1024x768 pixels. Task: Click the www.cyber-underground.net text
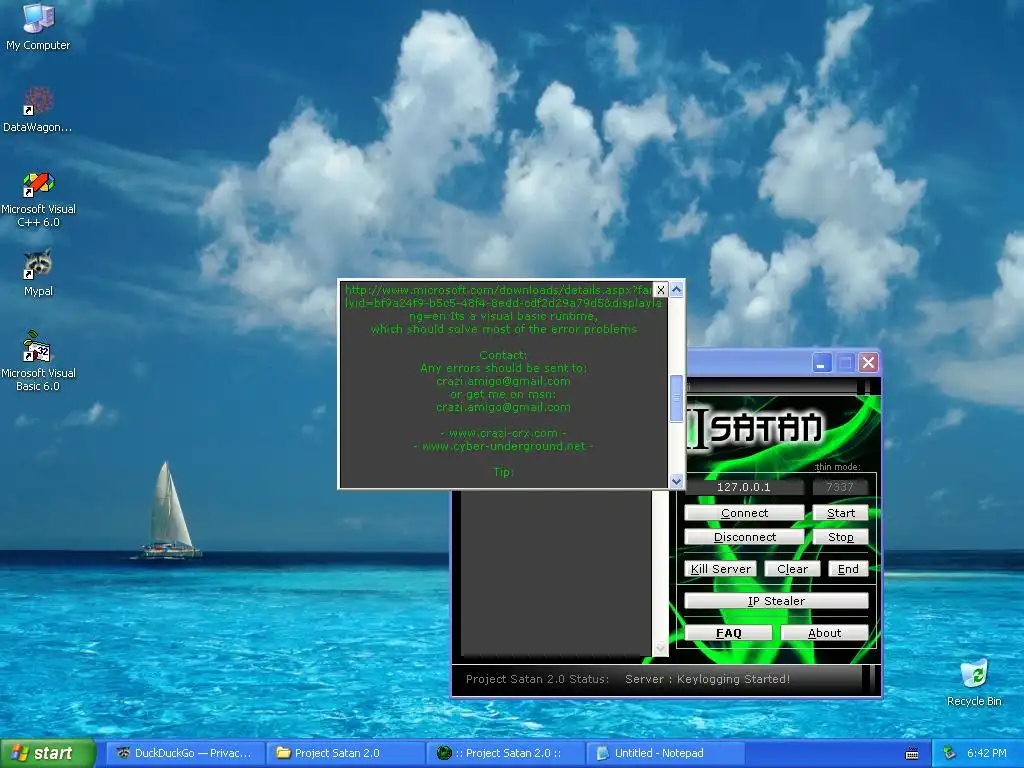(503, 446)
